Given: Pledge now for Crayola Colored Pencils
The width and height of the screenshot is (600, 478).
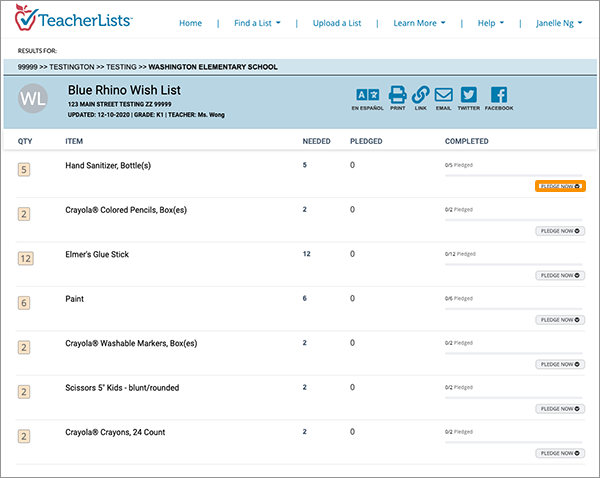Looking at the screenshot, I should click(560, 231).
